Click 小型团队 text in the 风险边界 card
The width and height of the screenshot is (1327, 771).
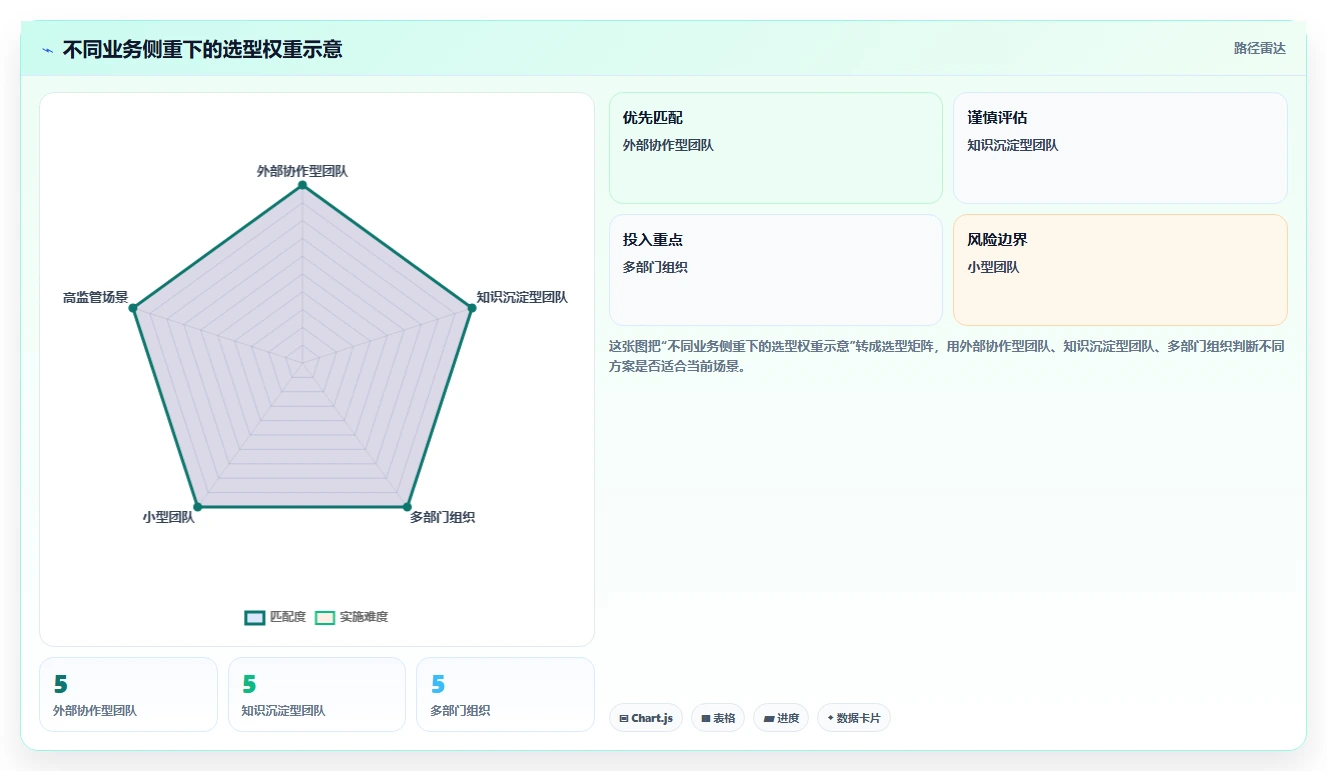[993, 267]
